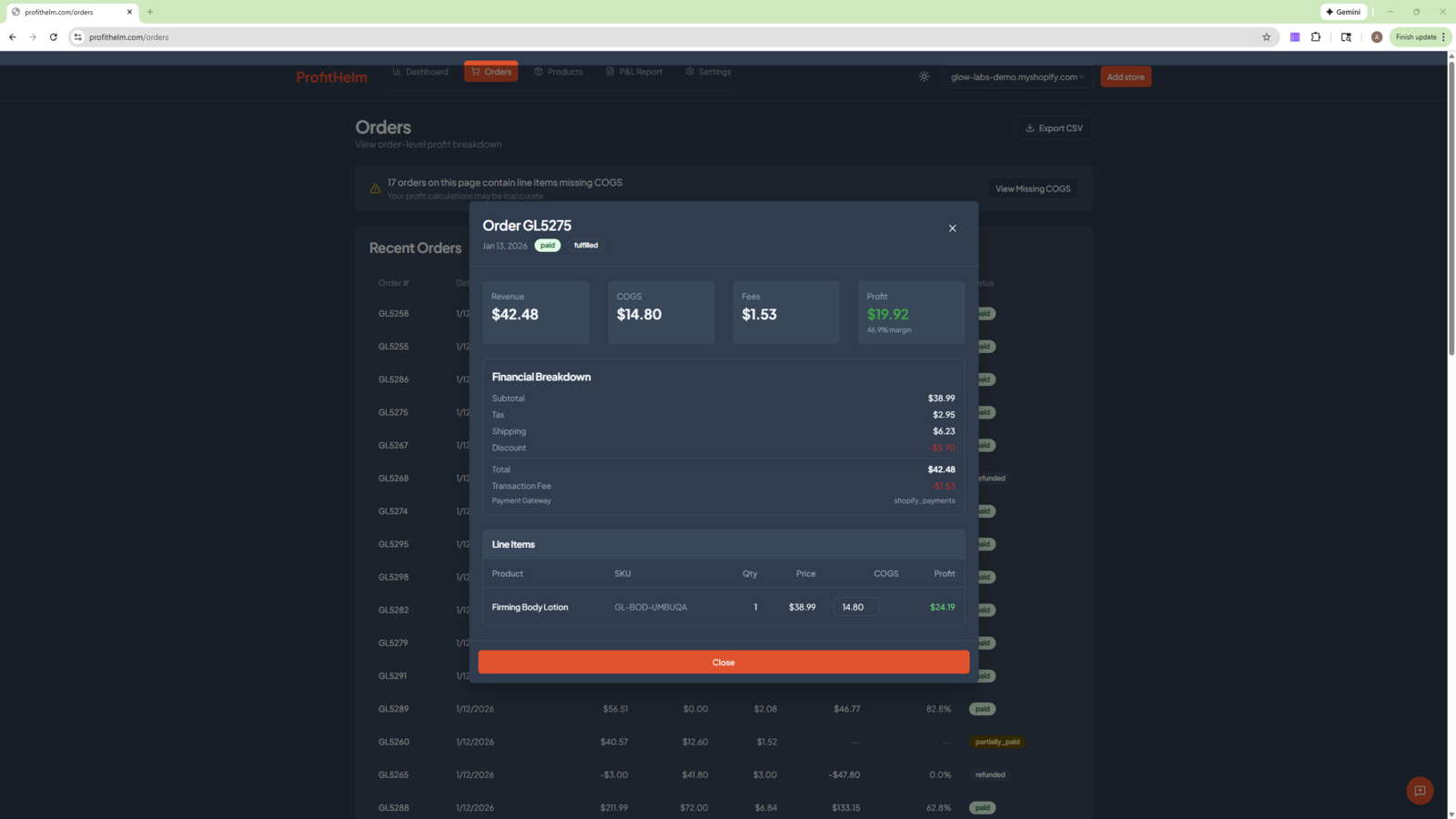Select the Orders tab
1456x819 pixels.
click(491, 72)
